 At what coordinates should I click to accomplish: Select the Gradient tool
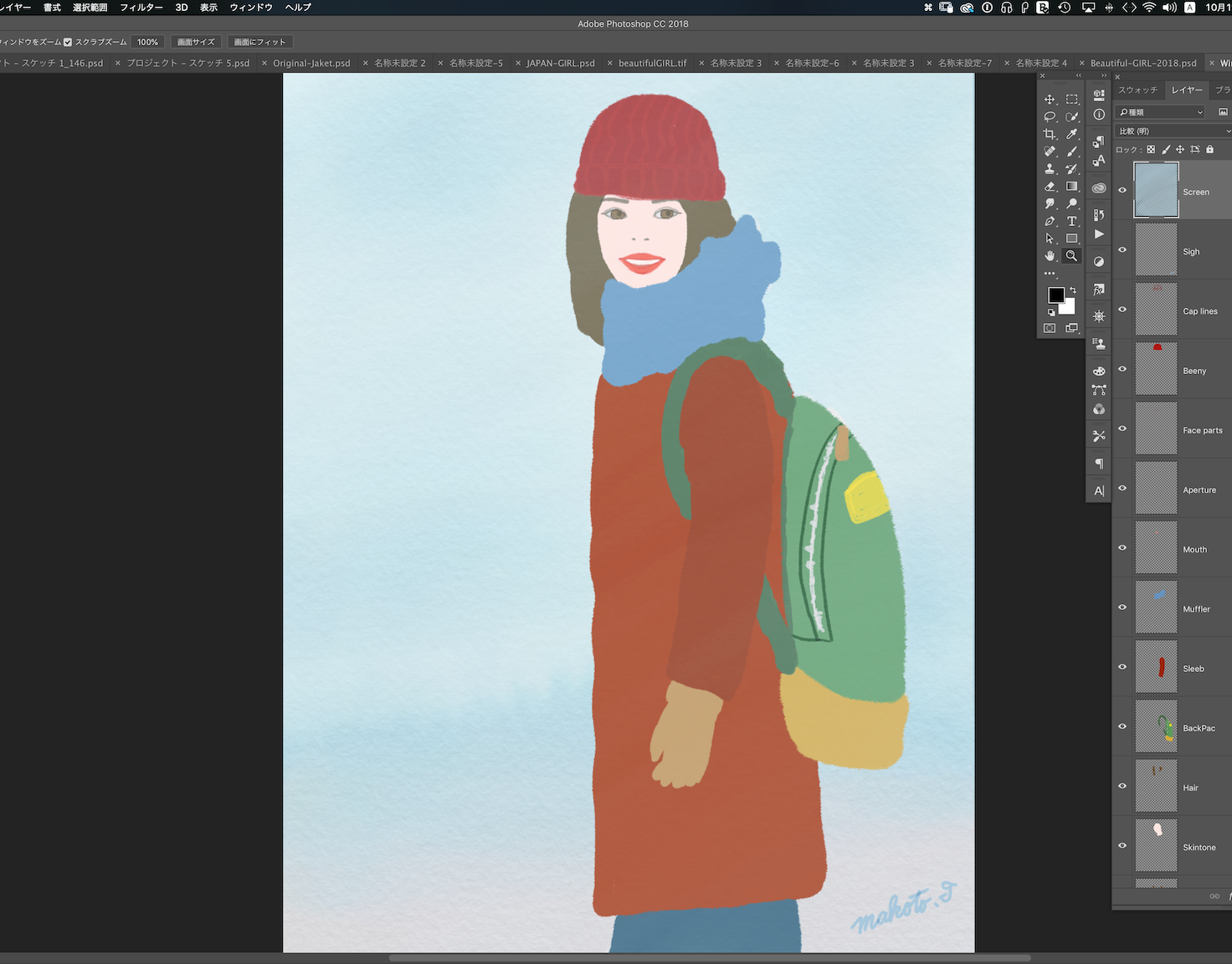(1071, 187)
